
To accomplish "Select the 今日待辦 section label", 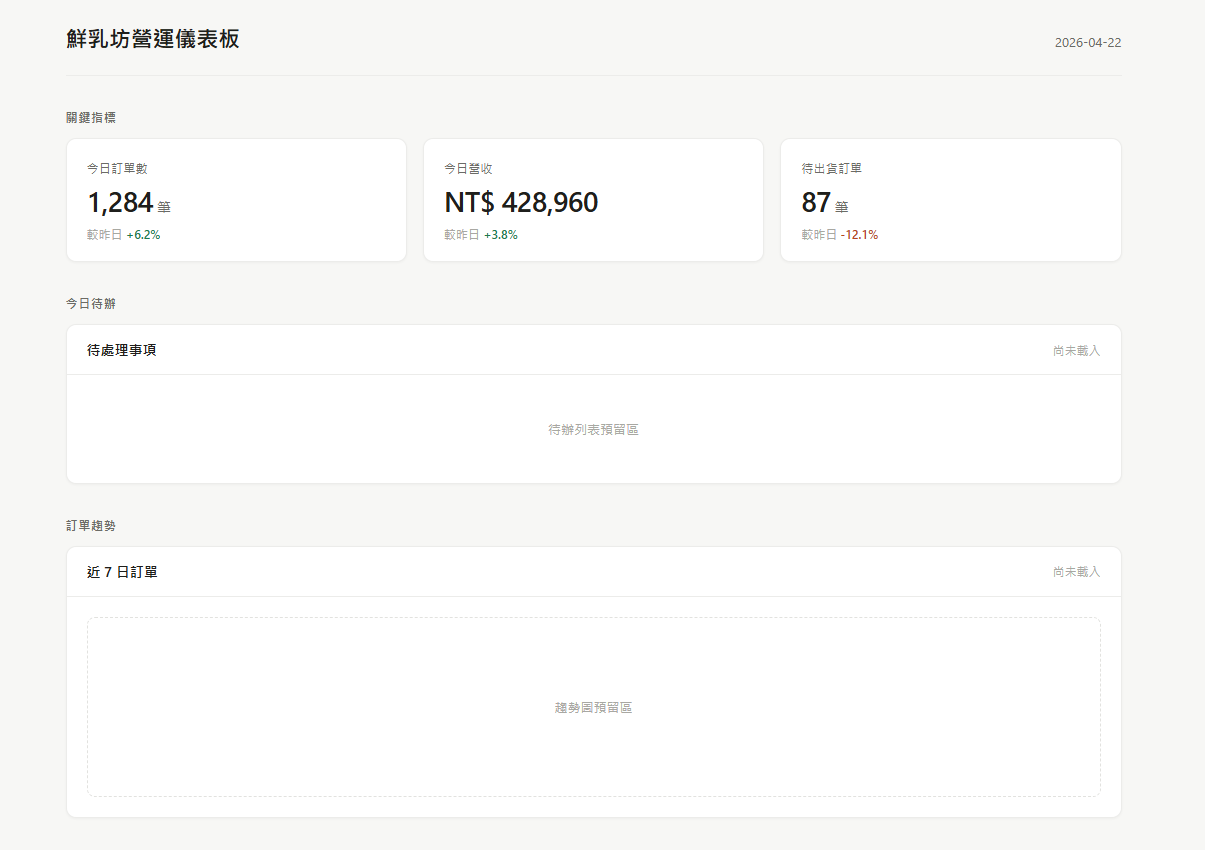I will [x=91, y=303].
